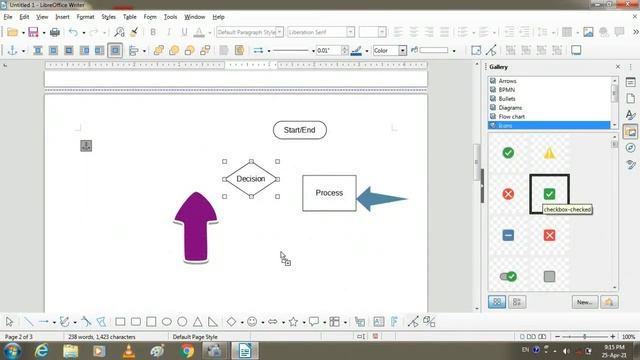
Task: Click the Insert Image toolbar icon
Action: tap(588, 32)
